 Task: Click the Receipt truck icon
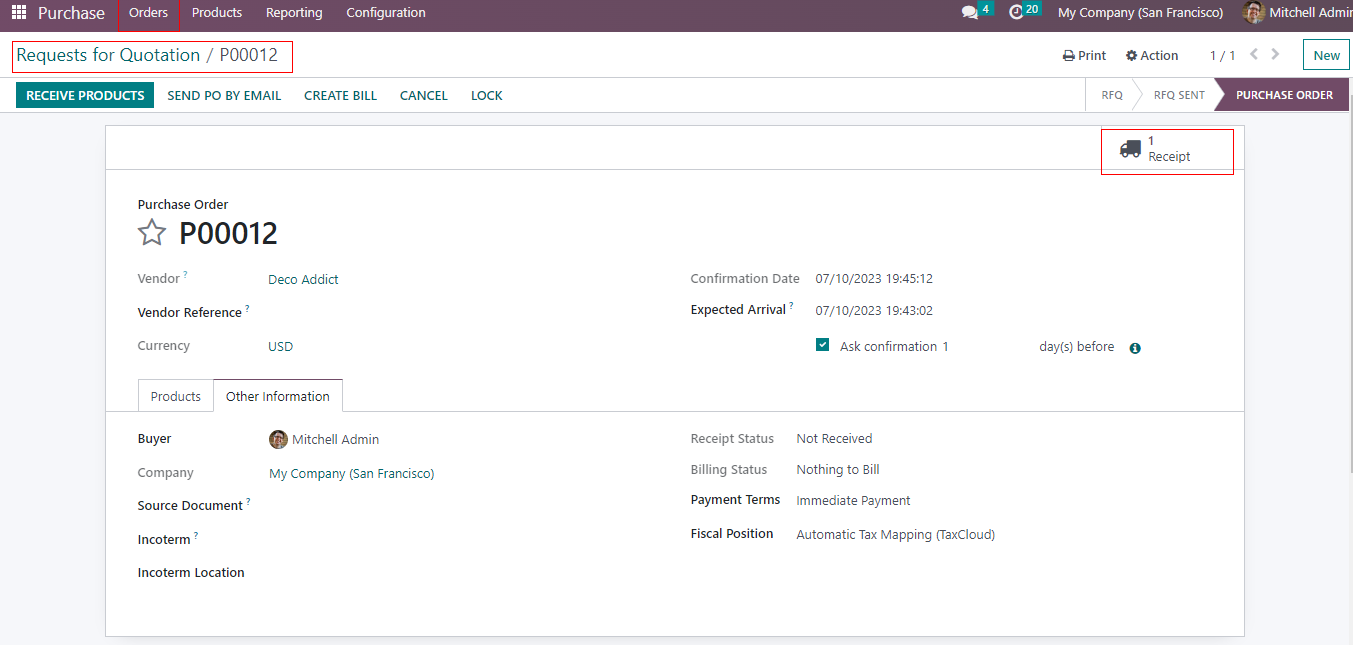[1130, 149]
